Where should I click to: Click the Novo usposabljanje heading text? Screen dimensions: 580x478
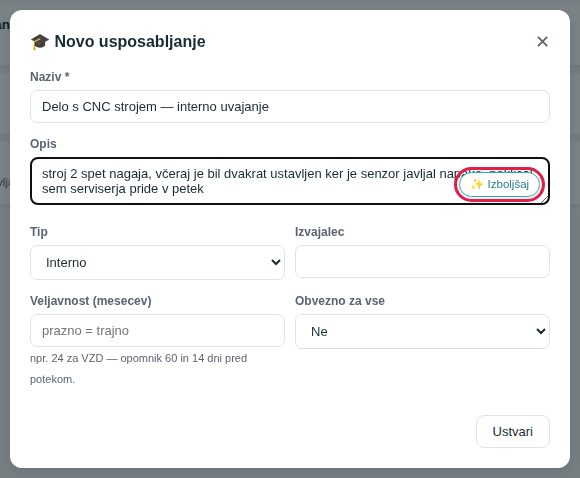tap(130, 41)
